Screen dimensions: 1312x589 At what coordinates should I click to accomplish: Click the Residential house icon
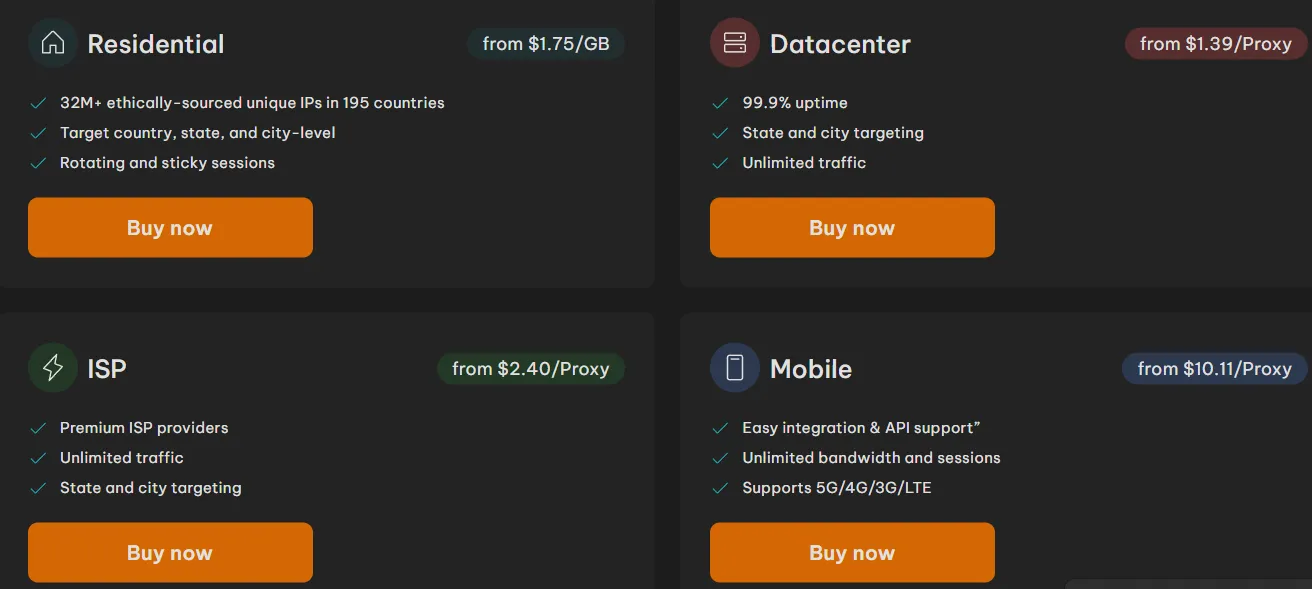(53, 44)
